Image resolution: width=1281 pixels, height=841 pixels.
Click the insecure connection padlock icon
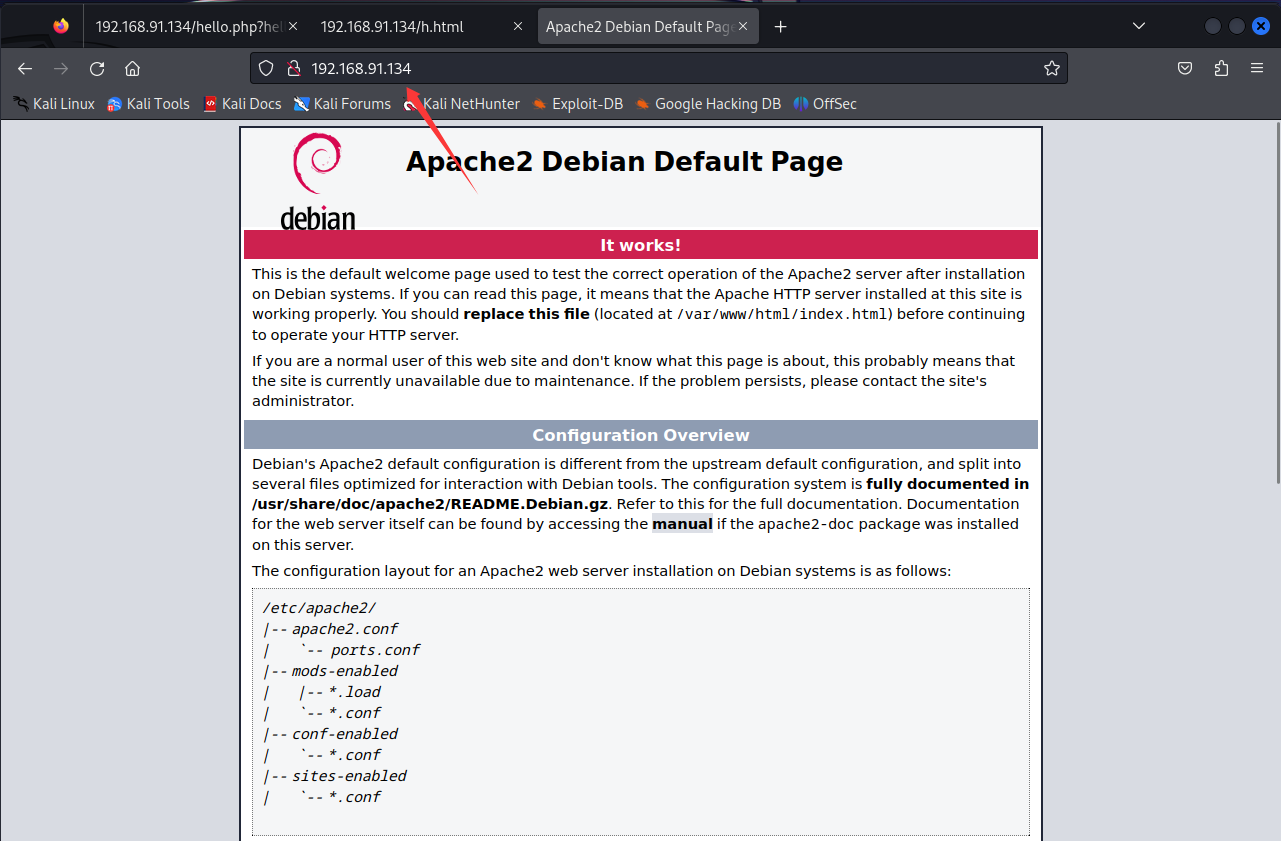(x=293, y=68)
